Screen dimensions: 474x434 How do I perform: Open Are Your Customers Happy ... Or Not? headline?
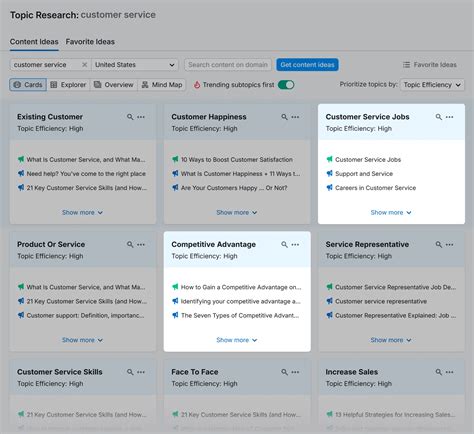click(x=234, y=188)
